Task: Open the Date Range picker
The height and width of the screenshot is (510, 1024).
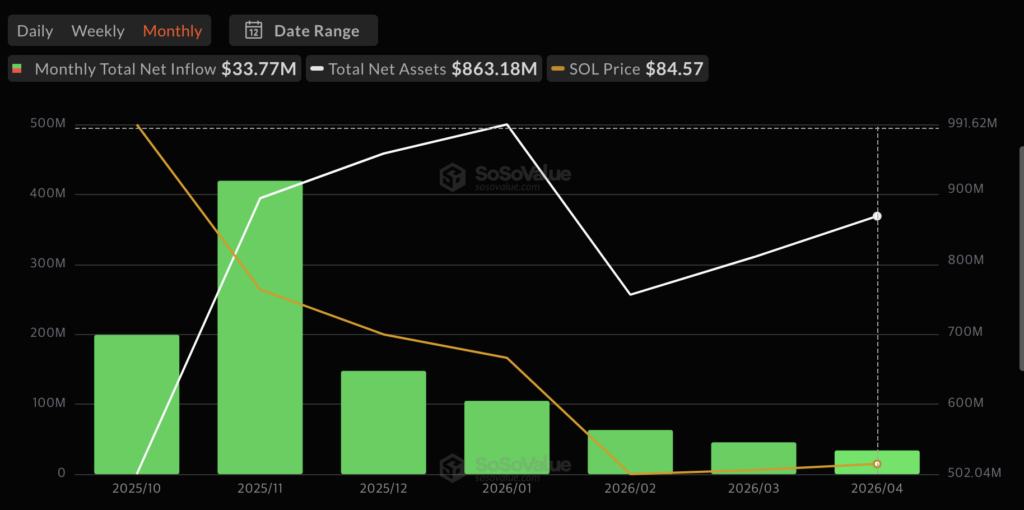Action: (x=304, y=31)
